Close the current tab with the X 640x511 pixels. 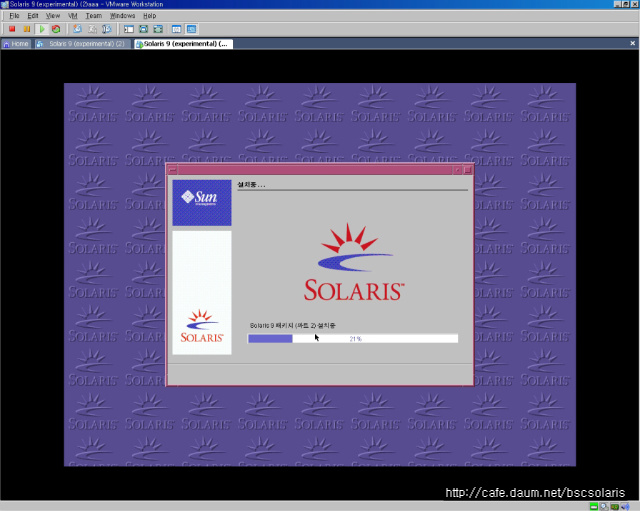[633, 43]
